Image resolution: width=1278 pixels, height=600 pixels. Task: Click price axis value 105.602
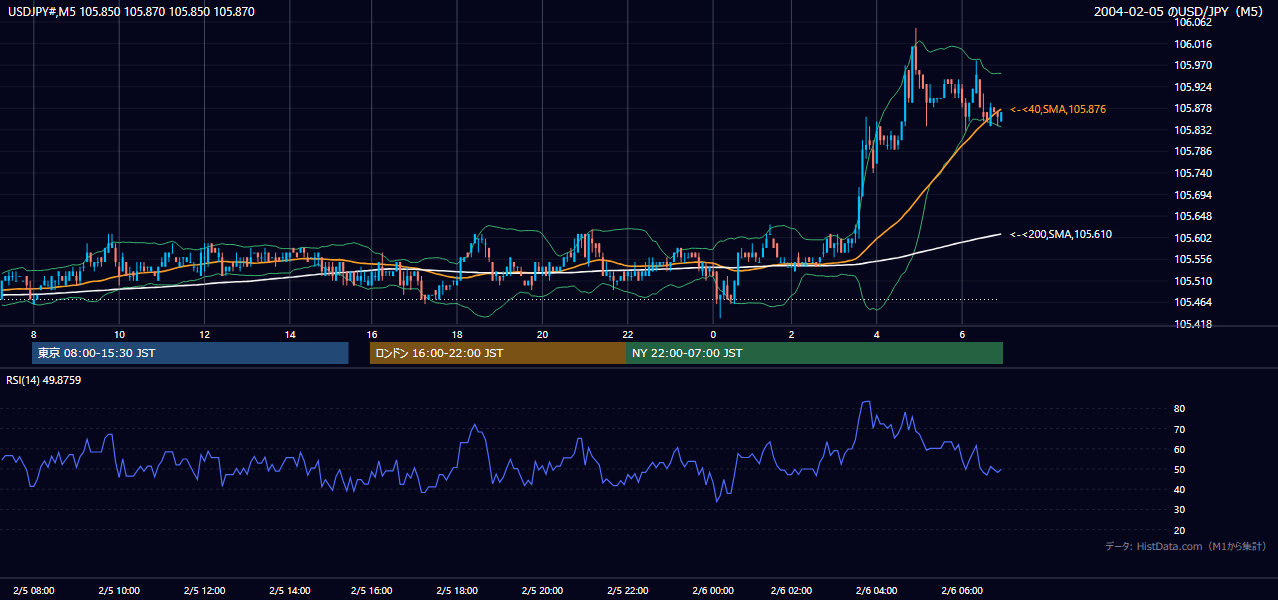[1194, 238]
